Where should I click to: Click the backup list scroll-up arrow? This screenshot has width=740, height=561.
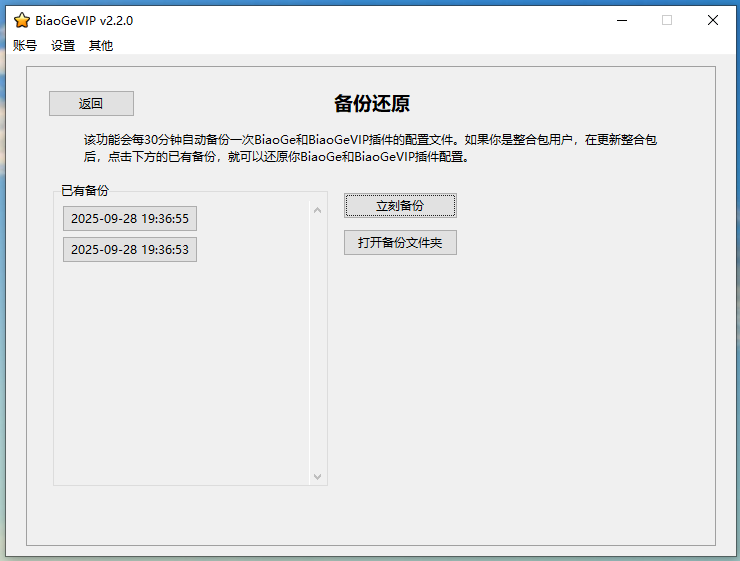click(x=318, y=210)
